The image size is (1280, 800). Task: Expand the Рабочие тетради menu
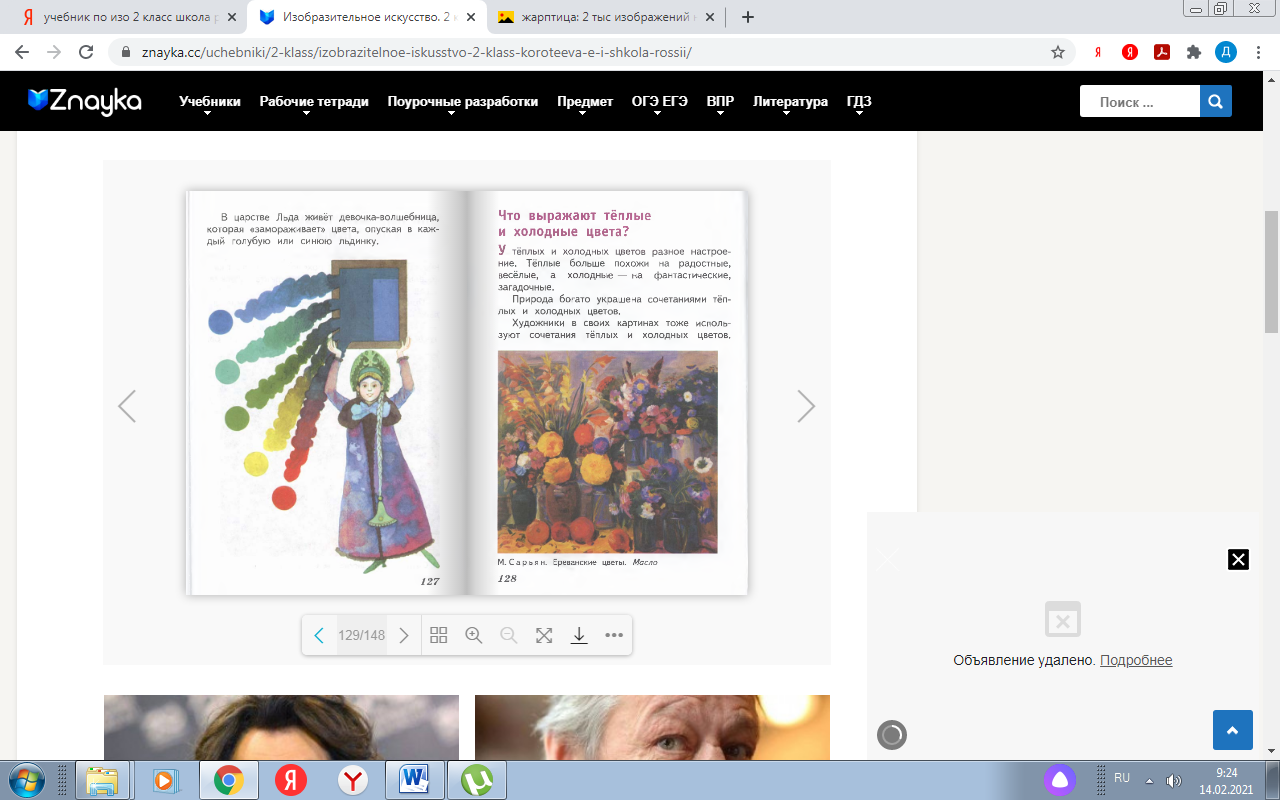(x=314, y=102)
